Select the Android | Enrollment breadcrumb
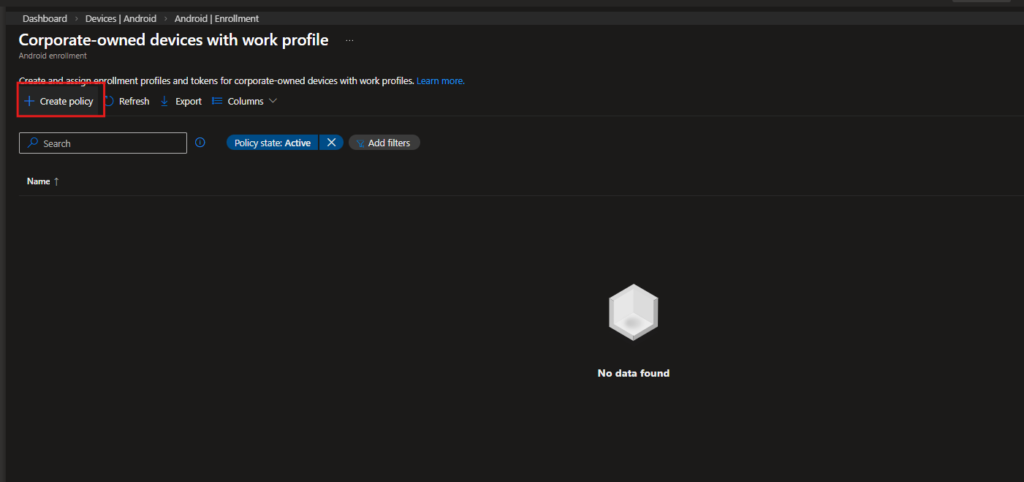Viewport: 1024px width, 482px height. point(218,19)
